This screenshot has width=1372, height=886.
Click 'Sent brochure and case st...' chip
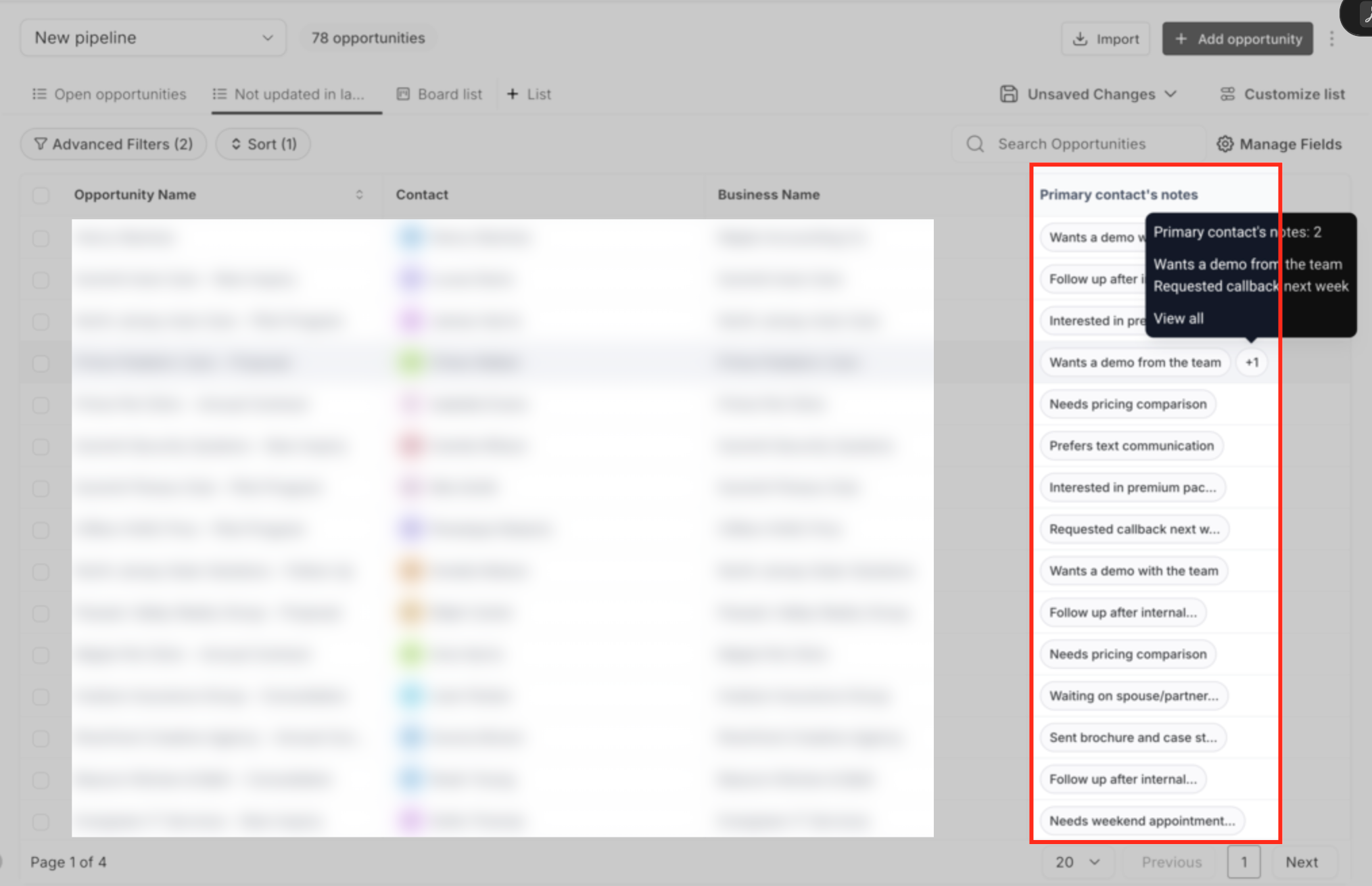click(1133, 738)
